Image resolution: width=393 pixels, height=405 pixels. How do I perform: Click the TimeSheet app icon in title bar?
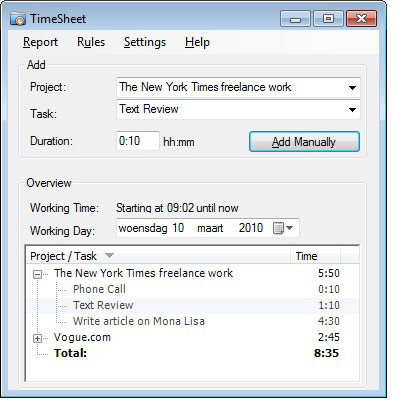click(x=18, y=19)
